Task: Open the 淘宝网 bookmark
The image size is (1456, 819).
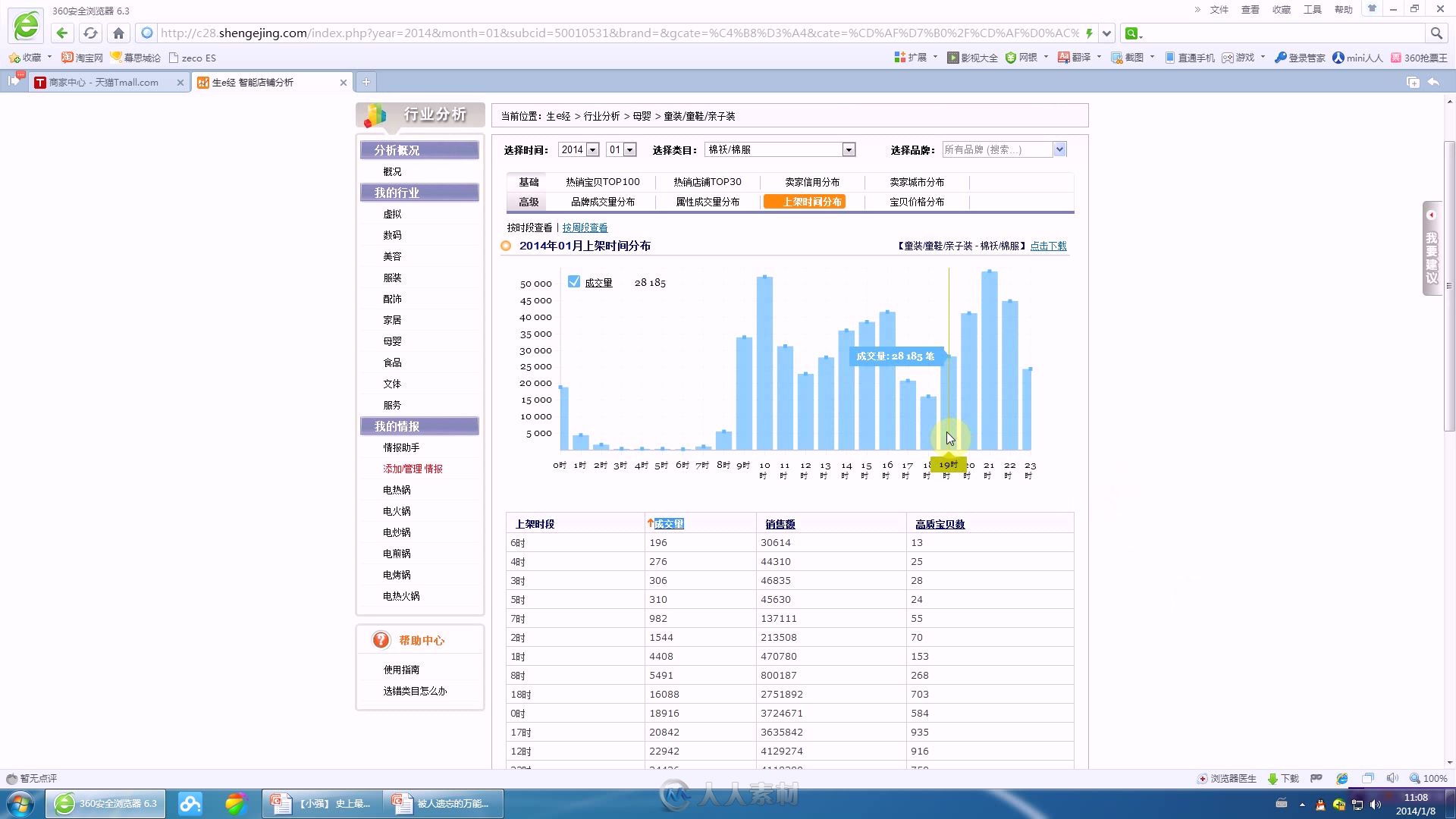Action: (82, 58)
